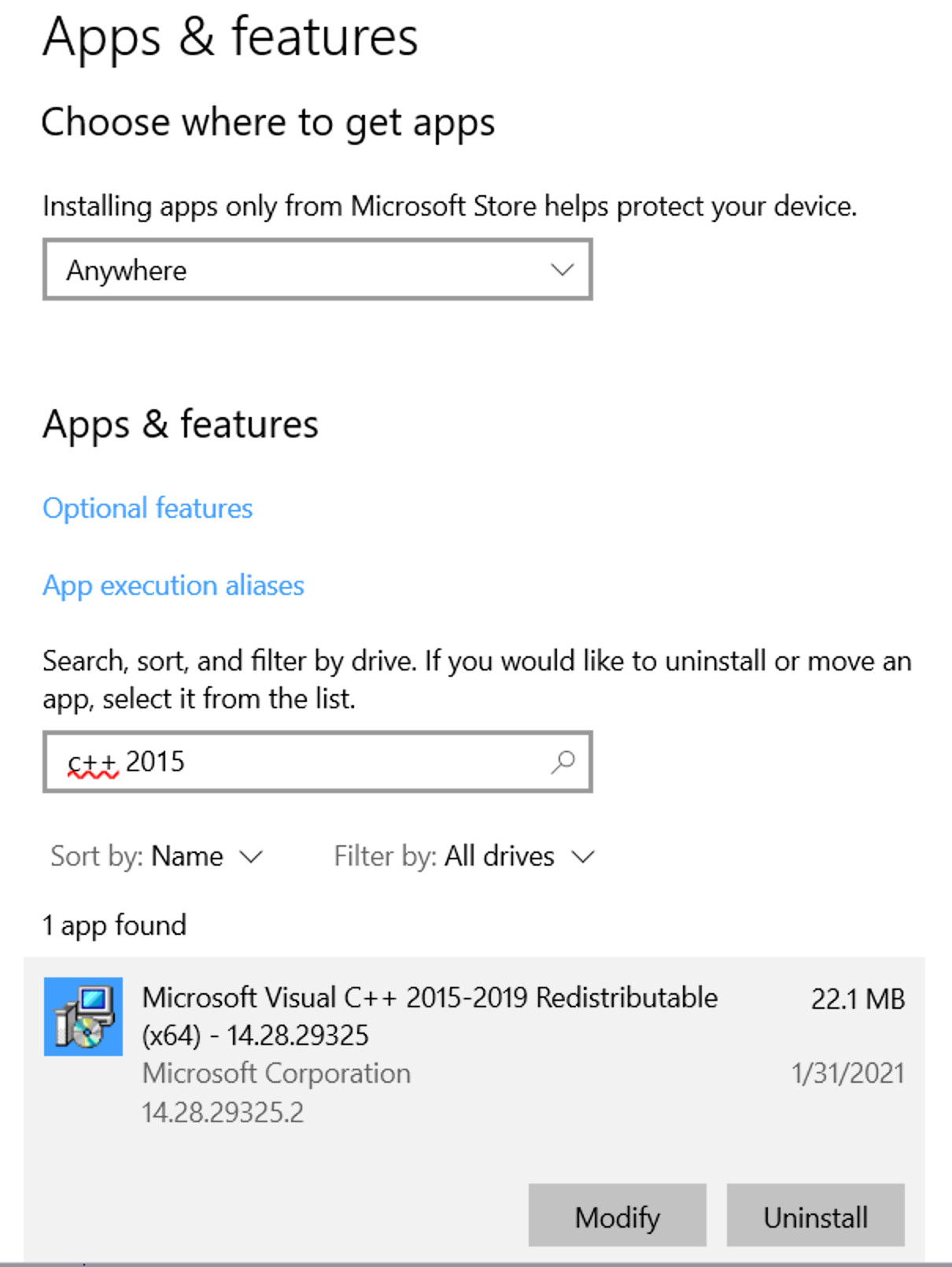The image size is (952, 1267).
Task: Click the magnifier icon in search box
Action: pyautogui.click(x=563, y=762)
